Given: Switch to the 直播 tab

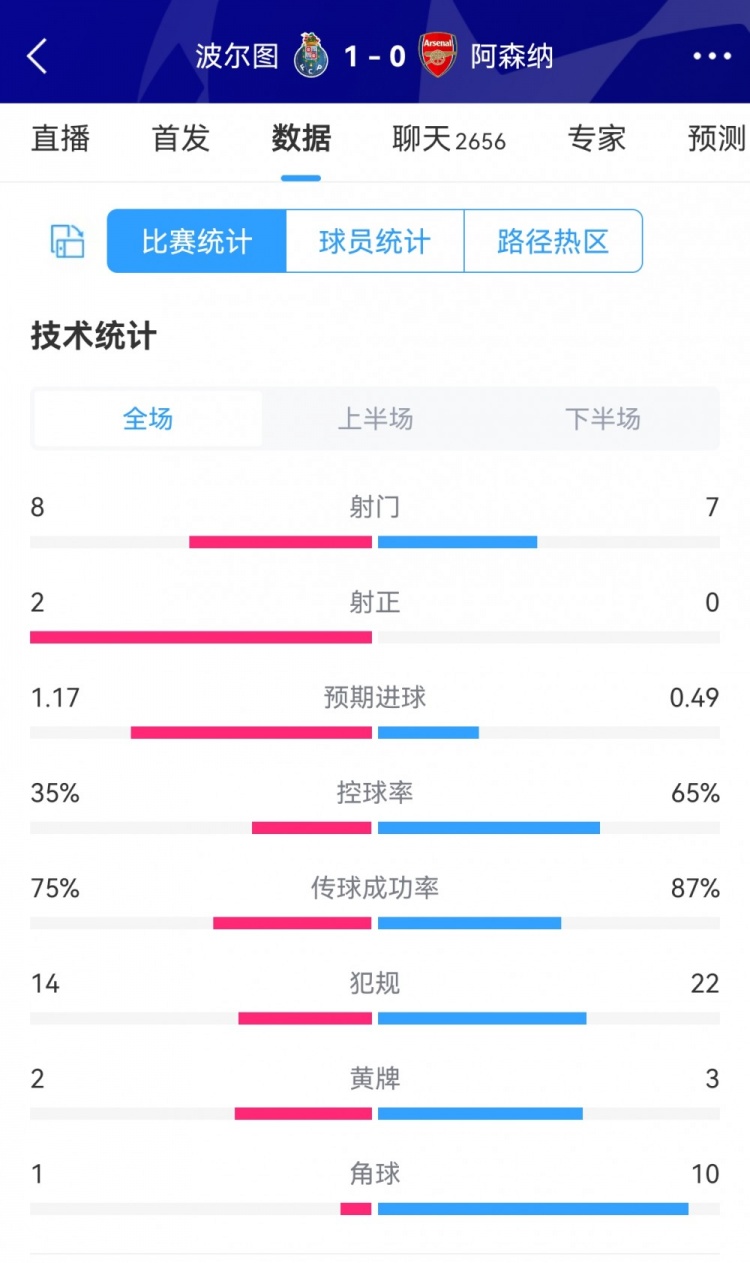Looking at the screenshot, I should coord(61,138).
